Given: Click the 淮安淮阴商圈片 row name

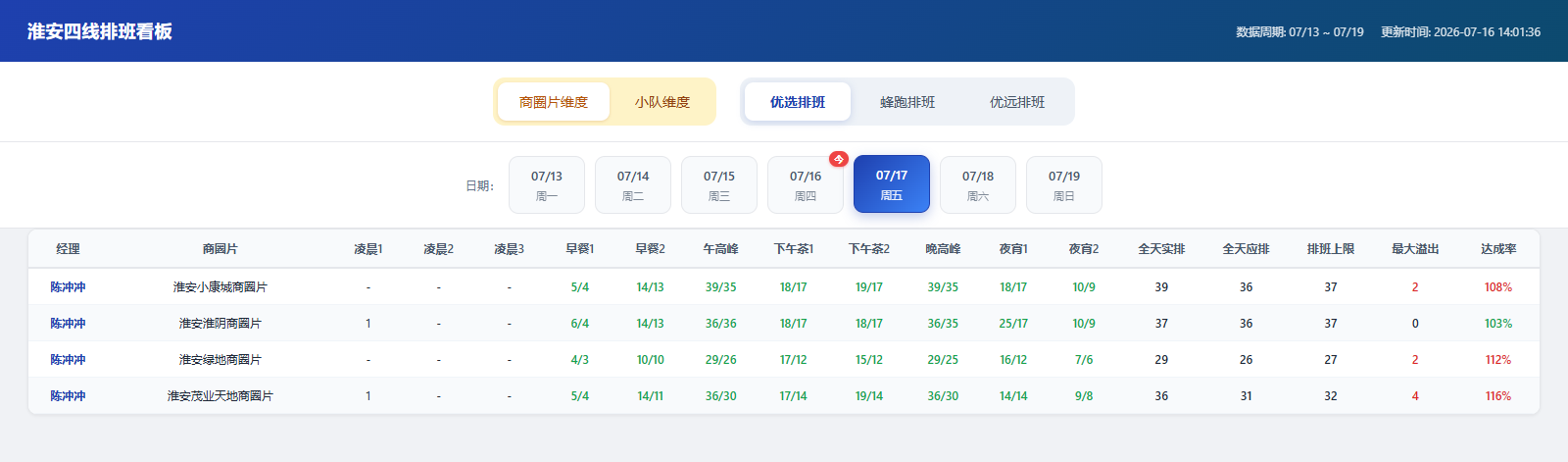Looking at the screenshot, I should coord(220,324).
